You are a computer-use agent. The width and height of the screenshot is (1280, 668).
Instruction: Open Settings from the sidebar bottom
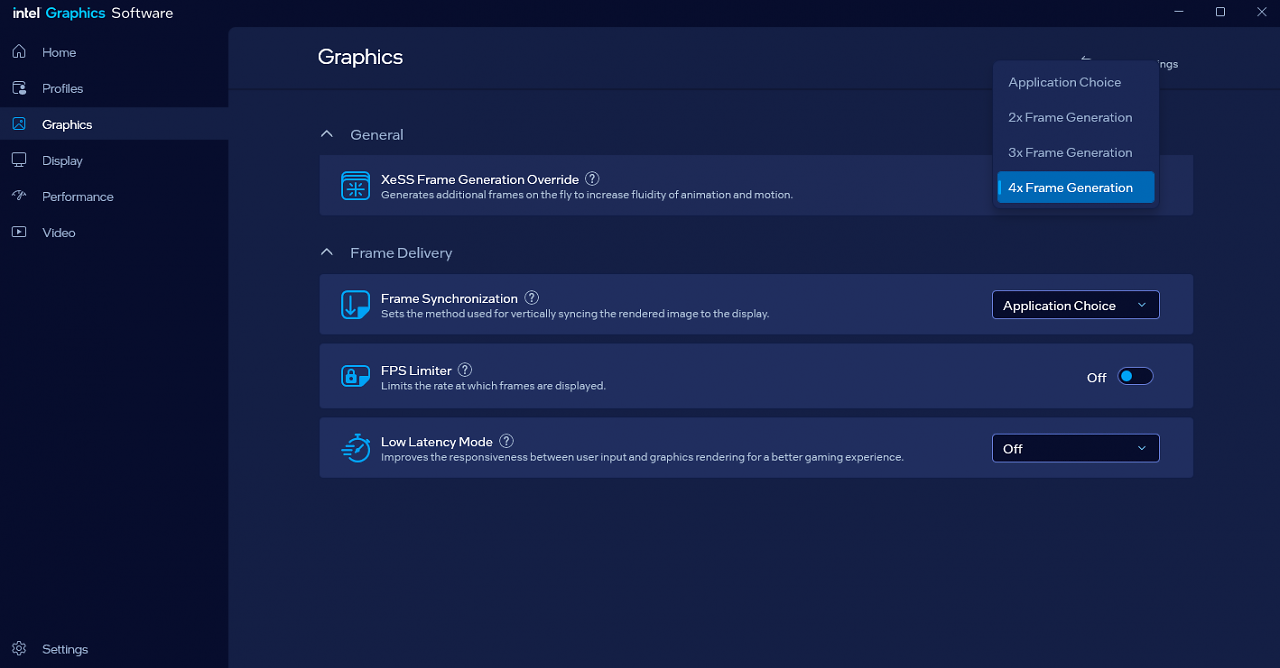pyautogui.click(x=114, y=649)
